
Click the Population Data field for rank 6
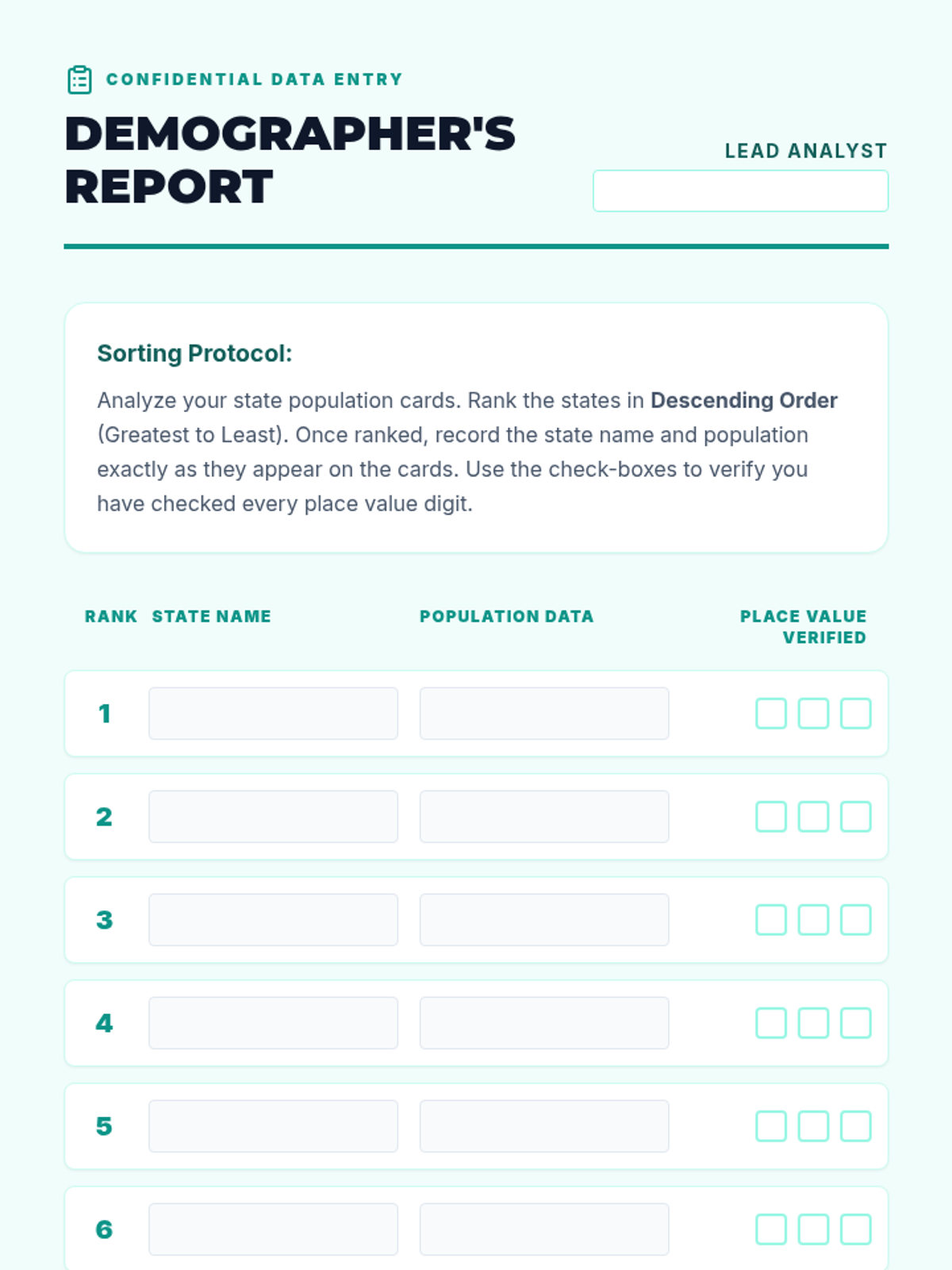(544, 1229)
